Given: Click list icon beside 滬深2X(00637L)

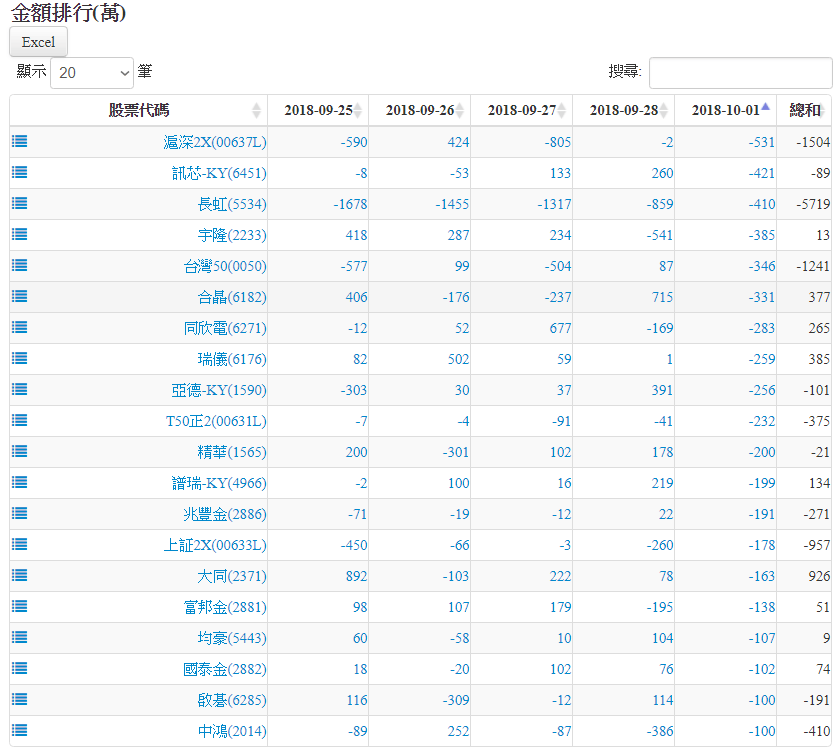Looking at the screenshot, I should pyautogui.click(x=19, y=141).
